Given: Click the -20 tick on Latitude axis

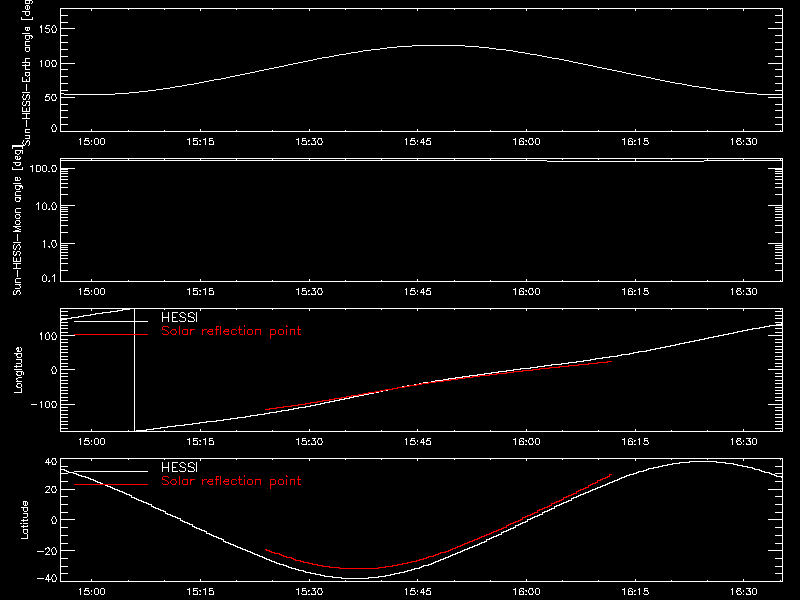Looking at the screenshot, I should click(47, 551).
